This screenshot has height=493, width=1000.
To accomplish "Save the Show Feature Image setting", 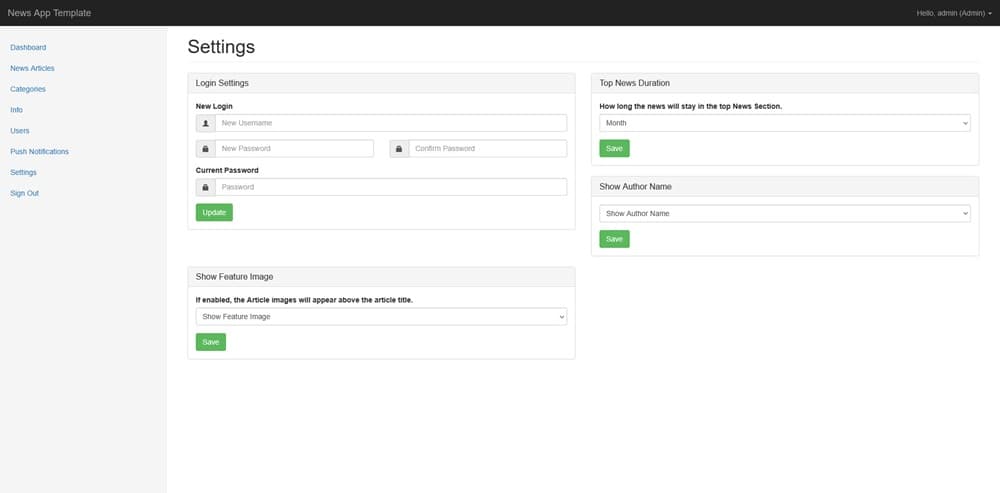I will click(x=210, y=342).
